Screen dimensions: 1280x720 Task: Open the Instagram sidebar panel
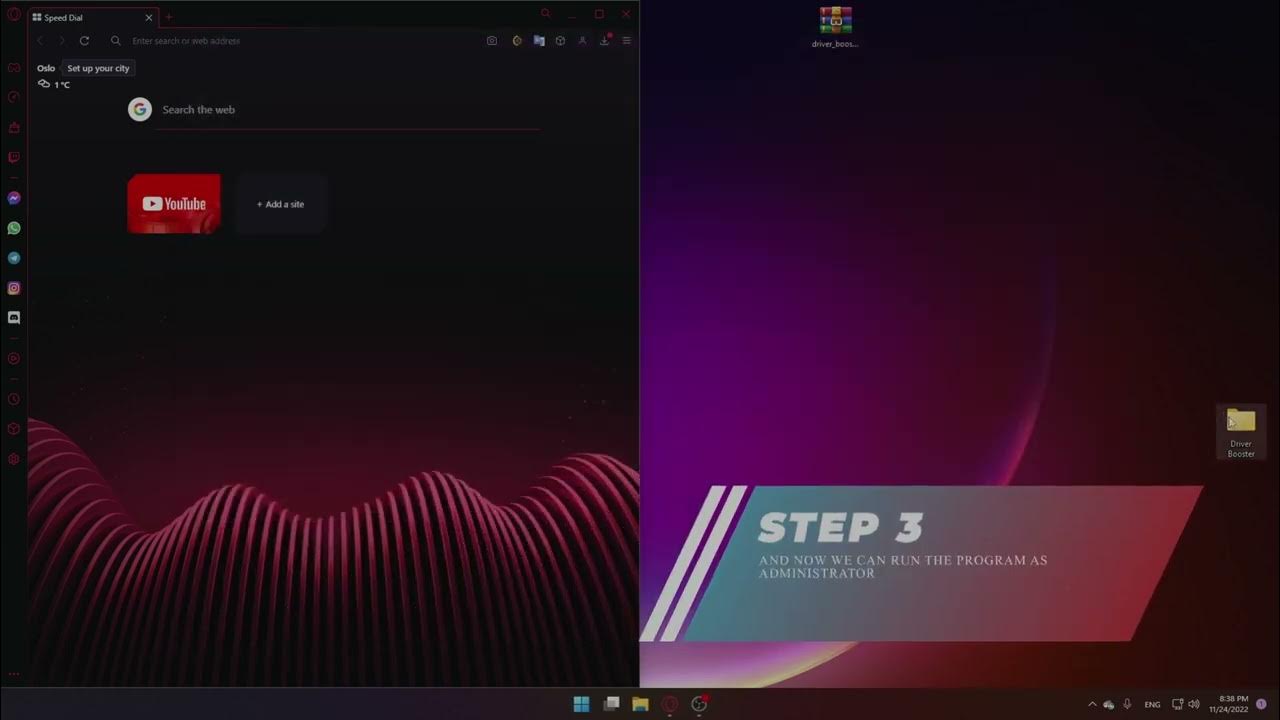[x=14, y=288]
